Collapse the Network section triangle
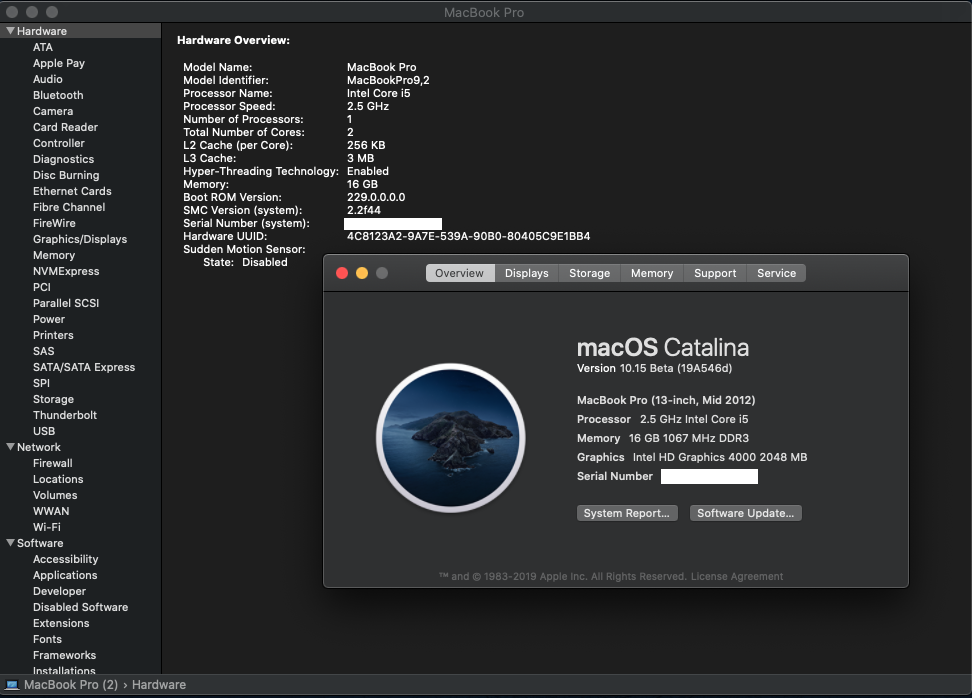 click(11, 446)
